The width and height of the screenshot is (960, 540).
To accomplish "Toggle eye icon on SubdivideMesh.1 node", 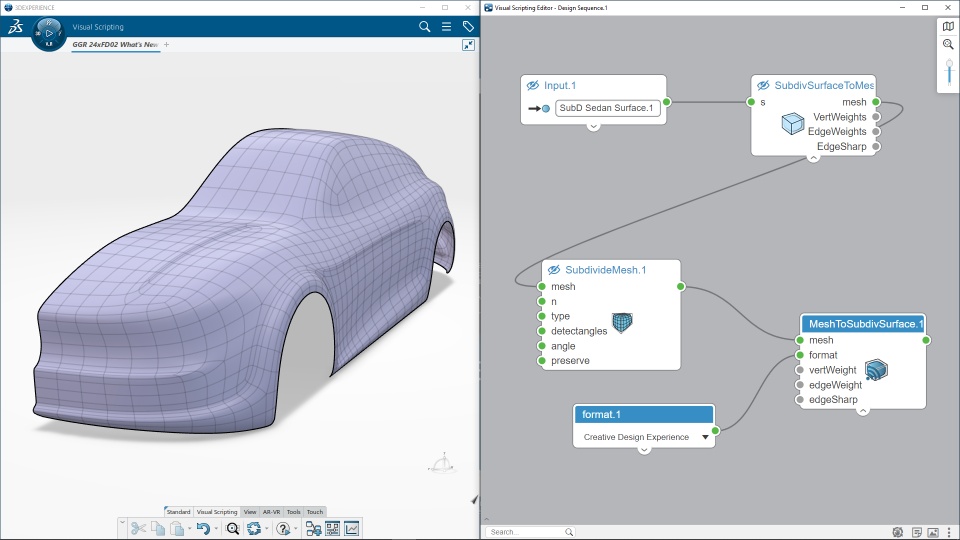I will coord(553,270).
